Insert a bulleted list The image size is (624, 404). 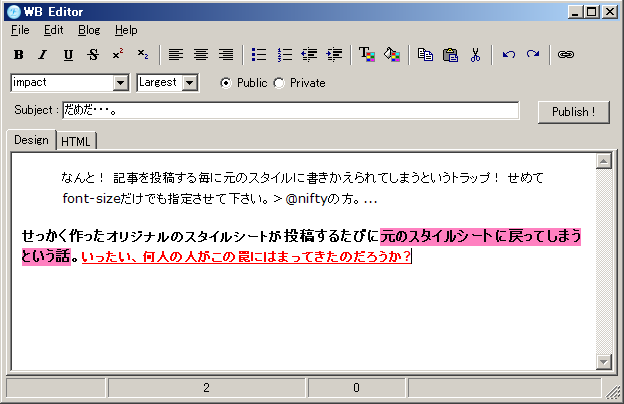259,55
